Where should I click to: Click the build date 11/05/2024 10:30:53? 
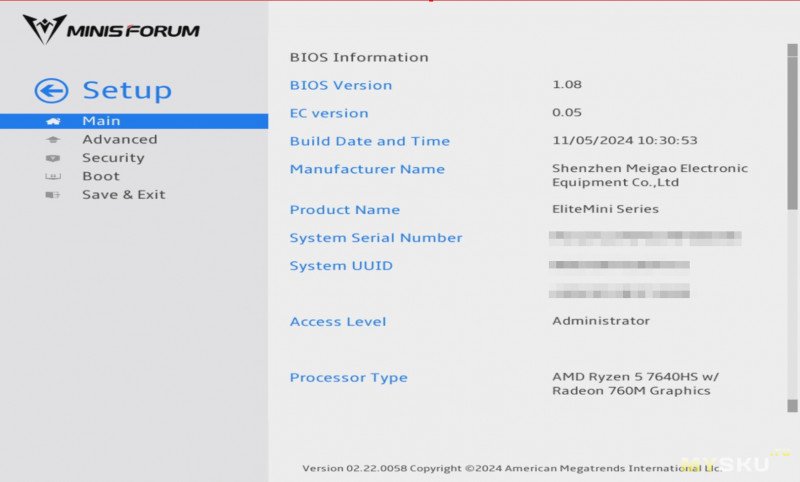625,141
